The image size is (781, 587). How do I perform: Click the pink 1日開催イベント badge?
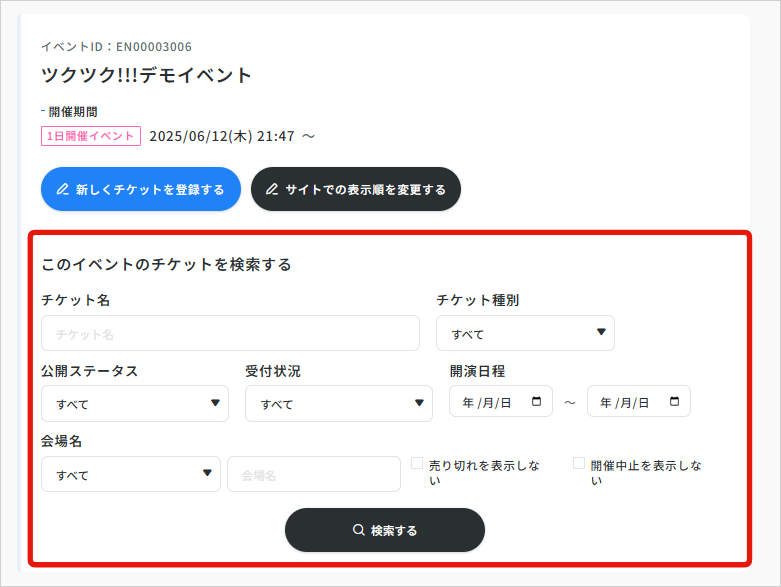91,136
